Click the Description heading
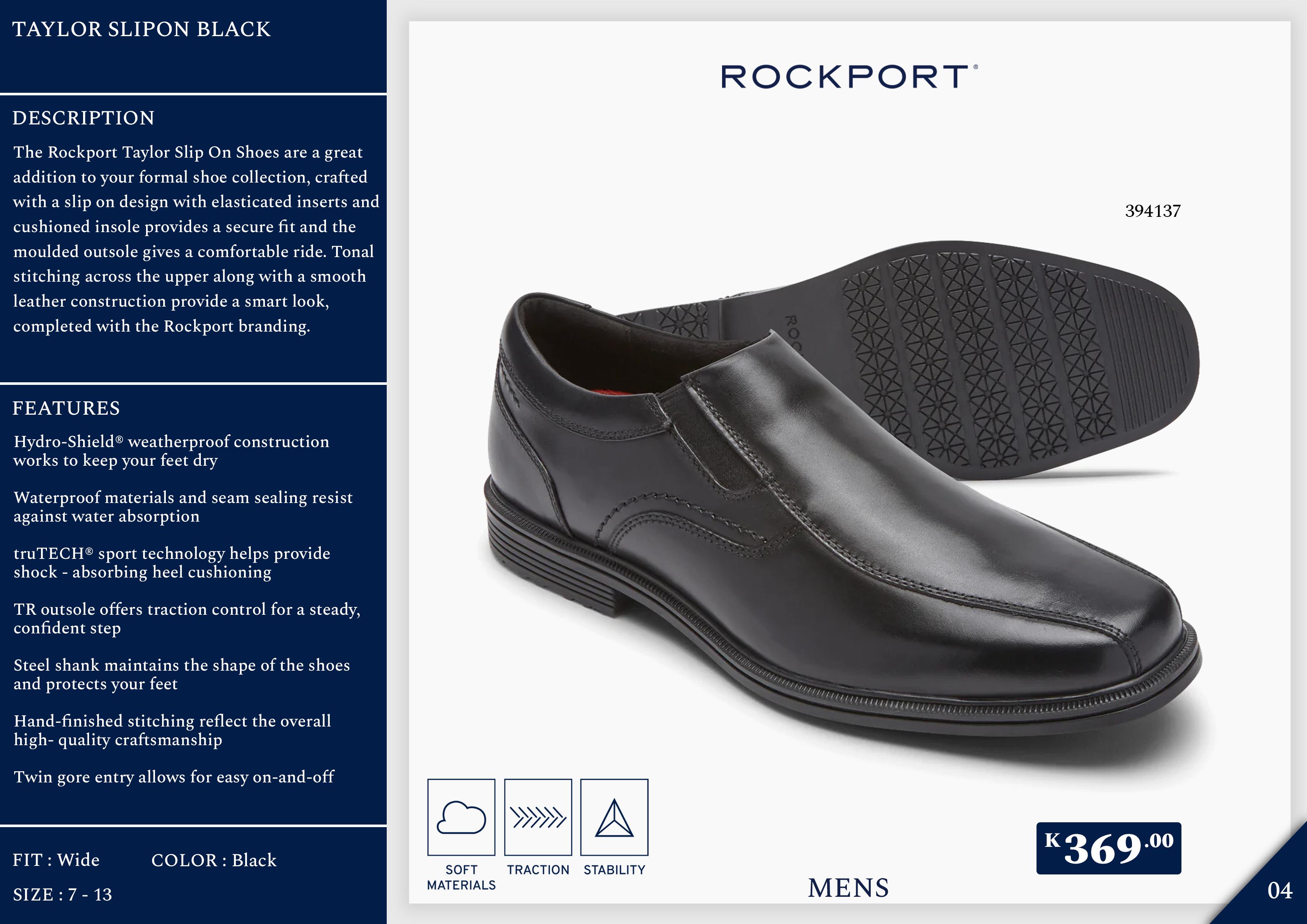 pos(83,118)
